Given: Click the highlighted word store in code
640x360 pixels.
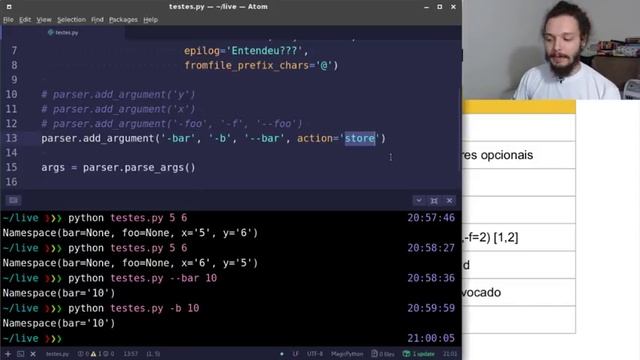Looking at the screenshot, I should pyautogui.click(x=360, y=138).
